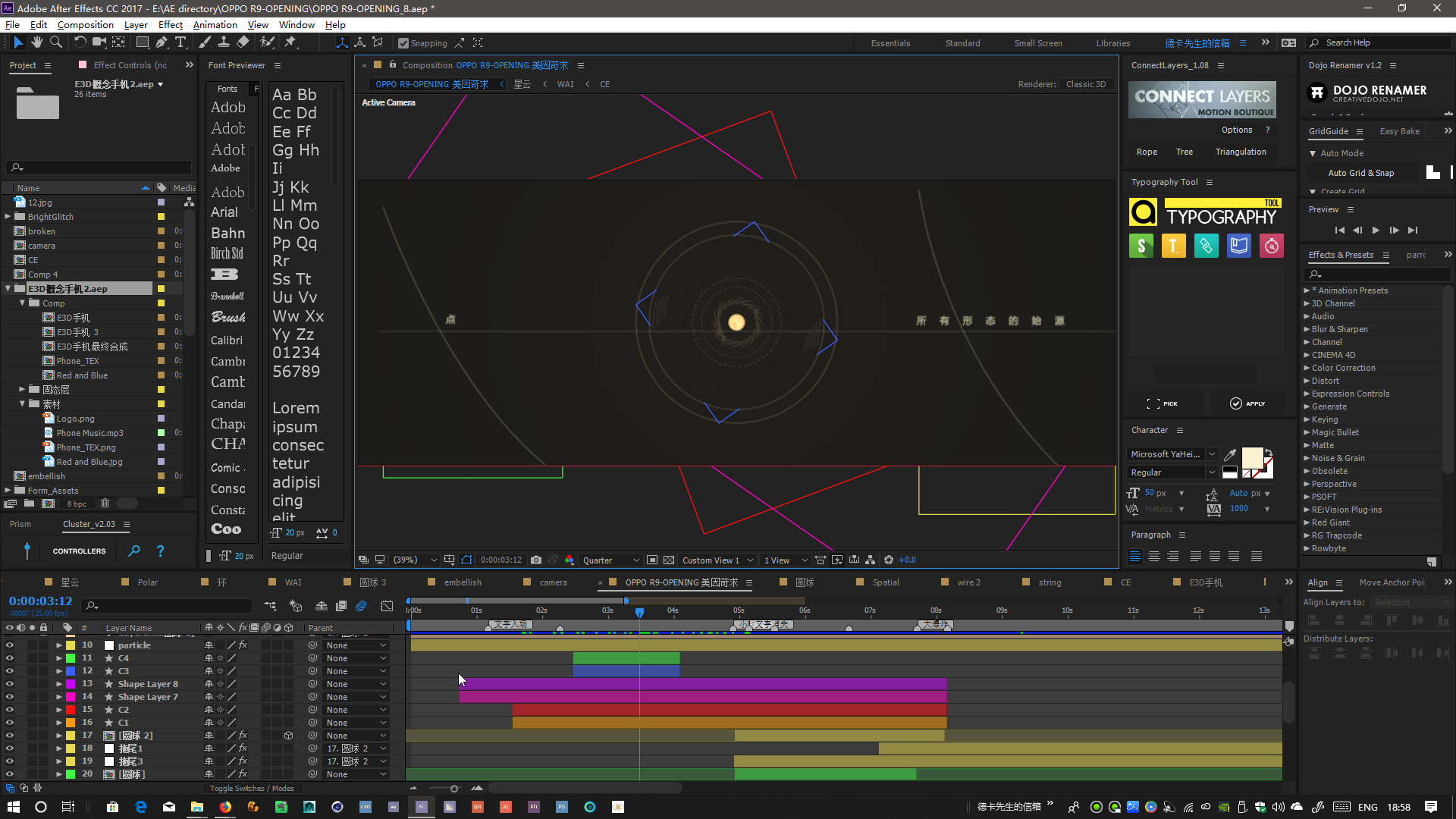Toggle Draft 3D in timeline

(x=296, y=606)
